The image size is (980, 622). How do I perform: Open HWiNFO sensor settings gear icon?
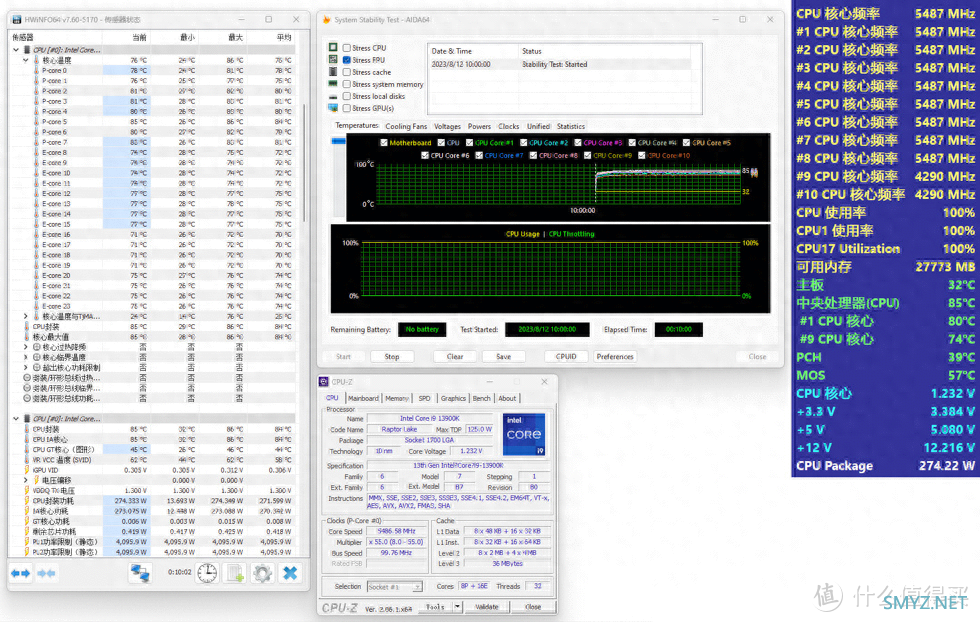262,573
